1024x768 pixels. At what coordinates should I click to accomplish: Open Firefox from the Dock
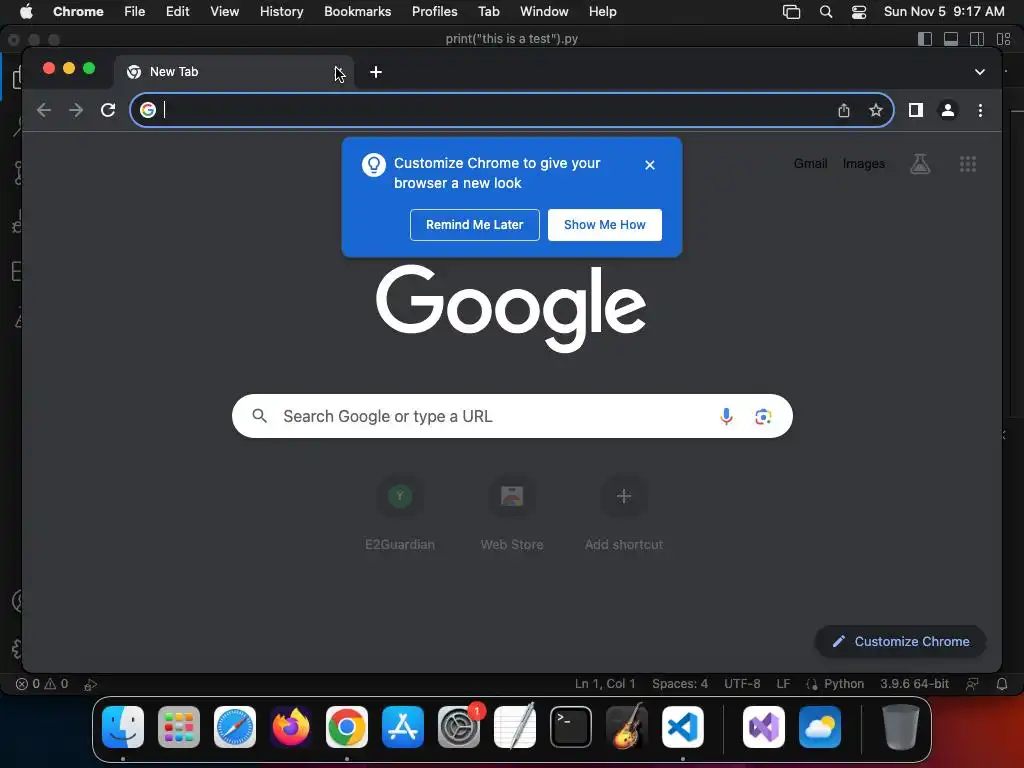[x=291, y=727]
